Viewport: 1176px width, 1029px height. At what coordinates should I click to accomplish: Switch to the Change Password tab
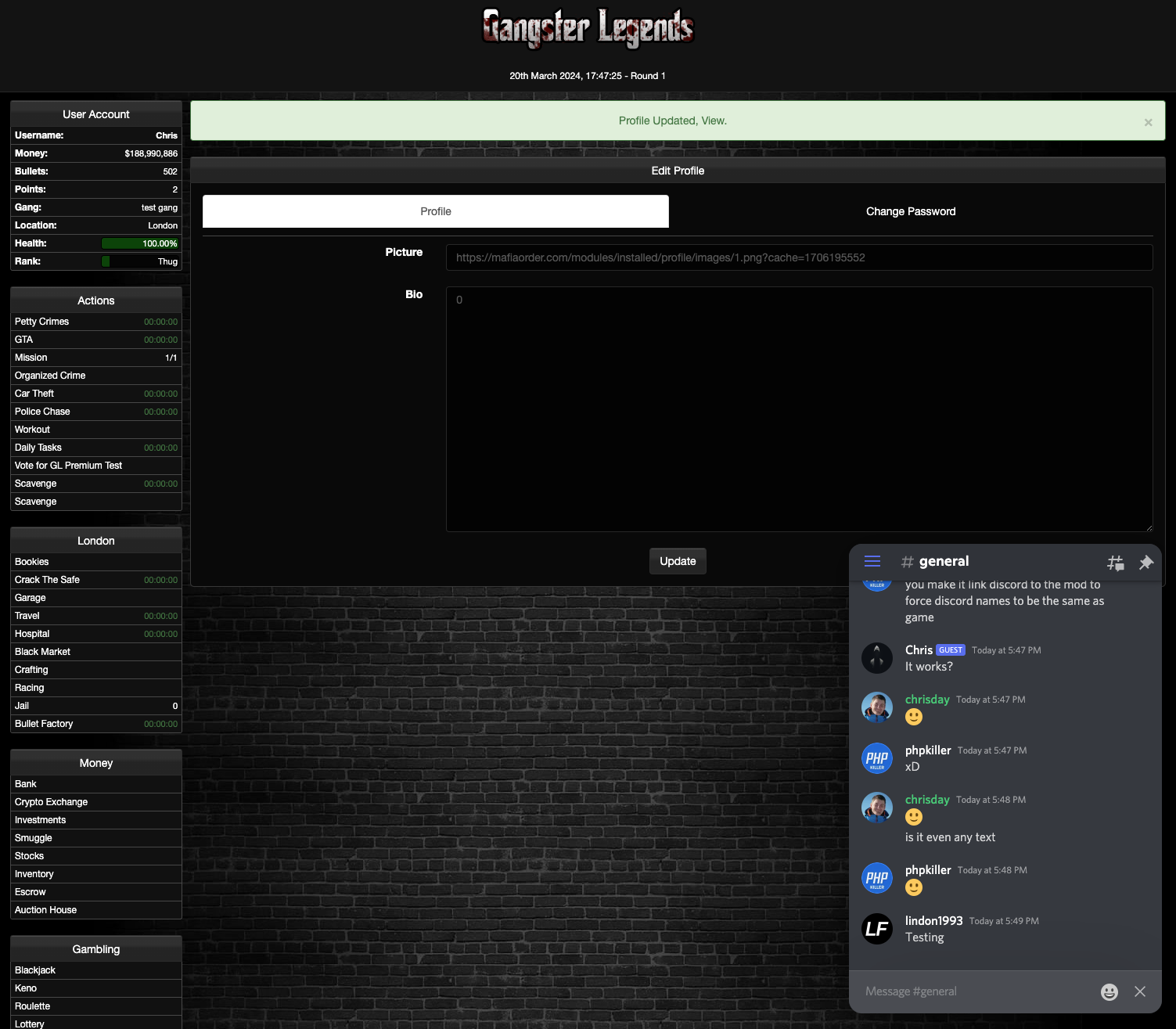click(910, 211)
